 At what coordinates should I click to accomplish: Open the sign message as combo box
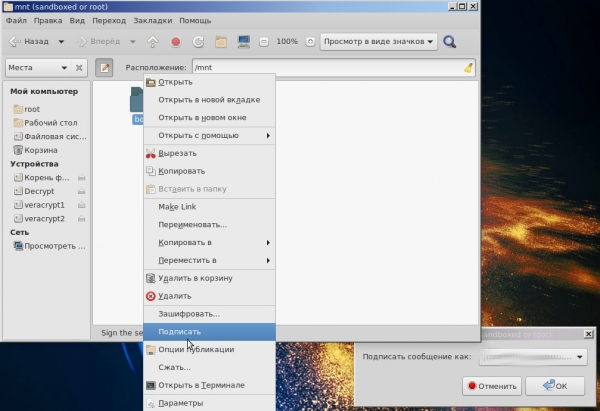pyautogui.click(x=532, y=355)
